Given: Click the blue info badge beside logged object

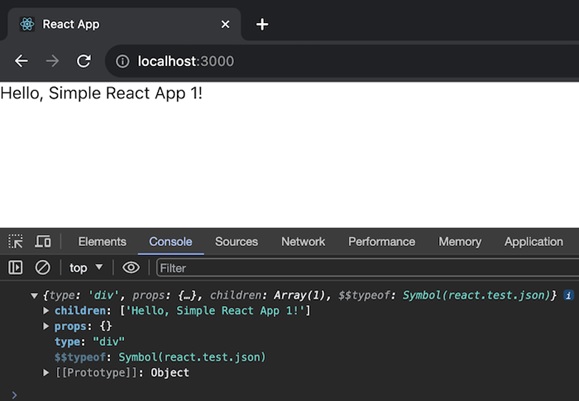Looking at the screenshot, I should click(568, 295).
